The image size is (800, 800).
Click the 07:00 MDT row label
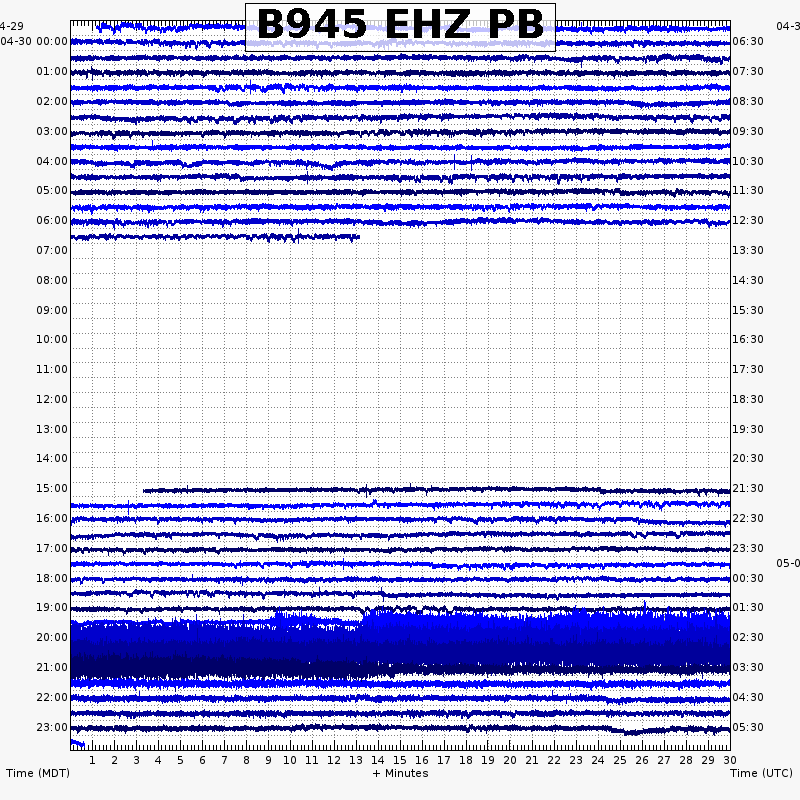(52, 251)
